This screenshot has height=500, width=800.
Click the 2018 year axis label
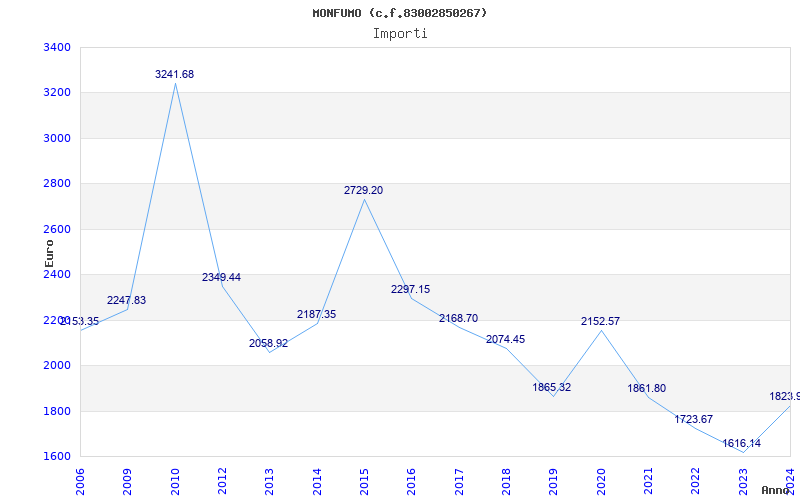coord(506,481)
